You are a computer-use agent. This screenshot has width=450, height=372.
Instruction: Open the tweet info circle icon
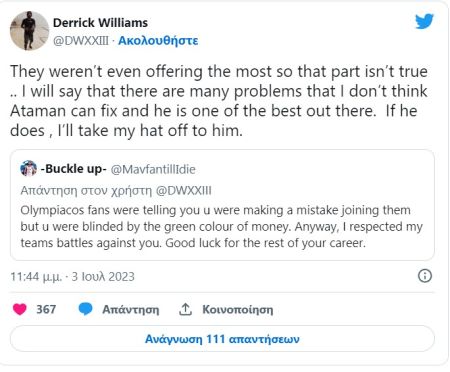(x=425, y=276)
